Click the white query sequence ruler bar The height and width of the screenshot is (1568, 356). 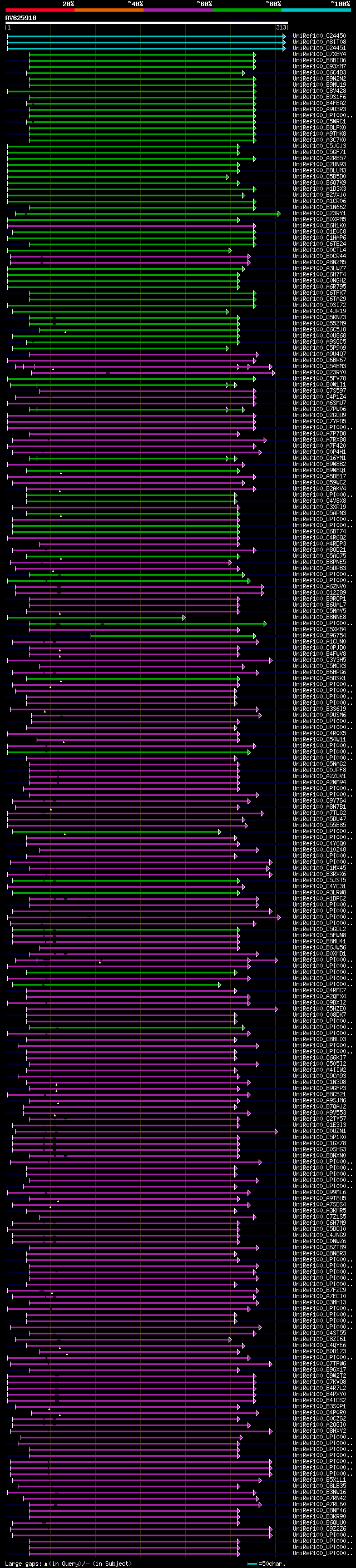pyautogui.click(x=147, y=23)
